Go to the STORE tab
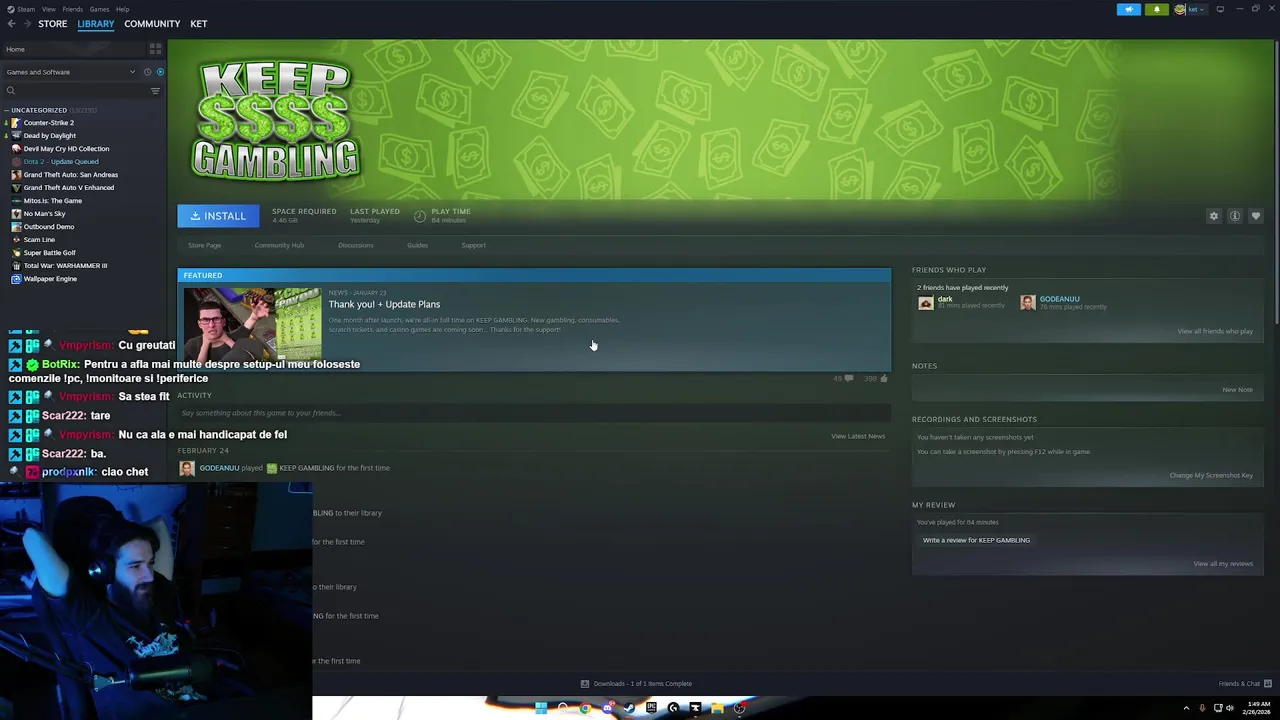 (x=52, y=24)
